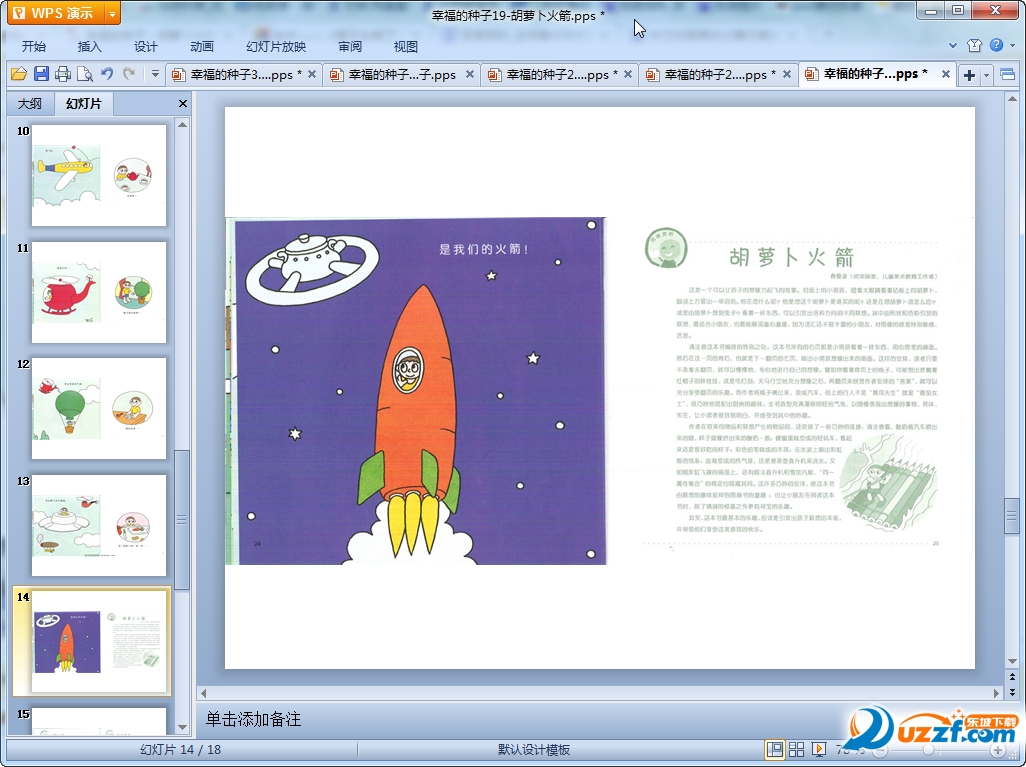
Task: Open the 幻灯片放映 ribbon tab
Action: click(x=276, y=46)
